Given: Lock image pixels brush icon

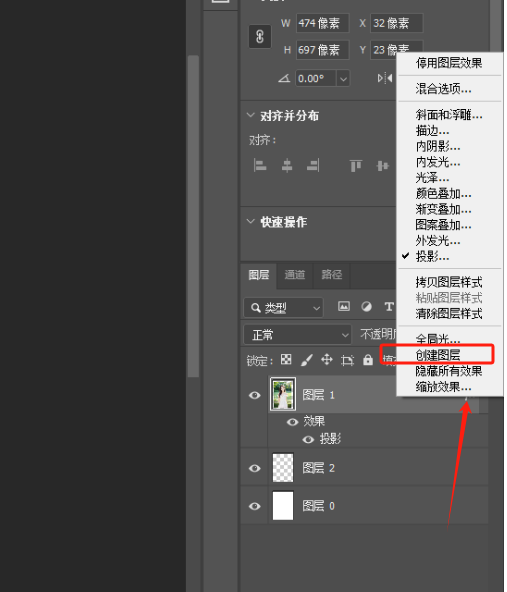Looking at the screenshot, I should click(x=307, y=360).
